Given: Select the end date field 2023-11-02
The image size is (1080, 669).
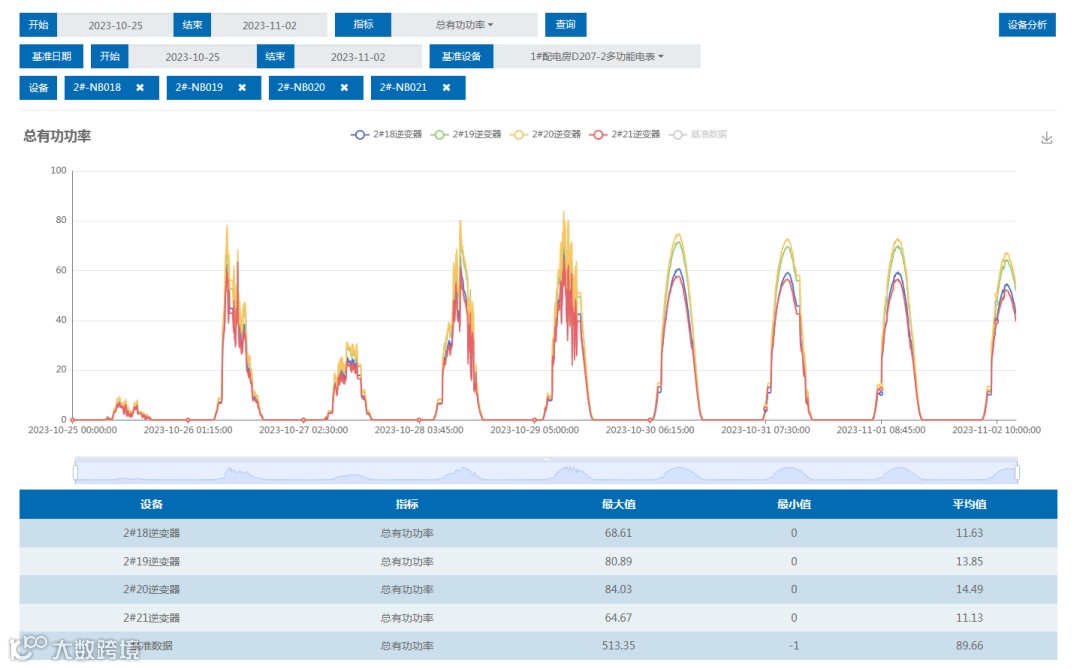Looking at the screenshot, I should (269, 25).
